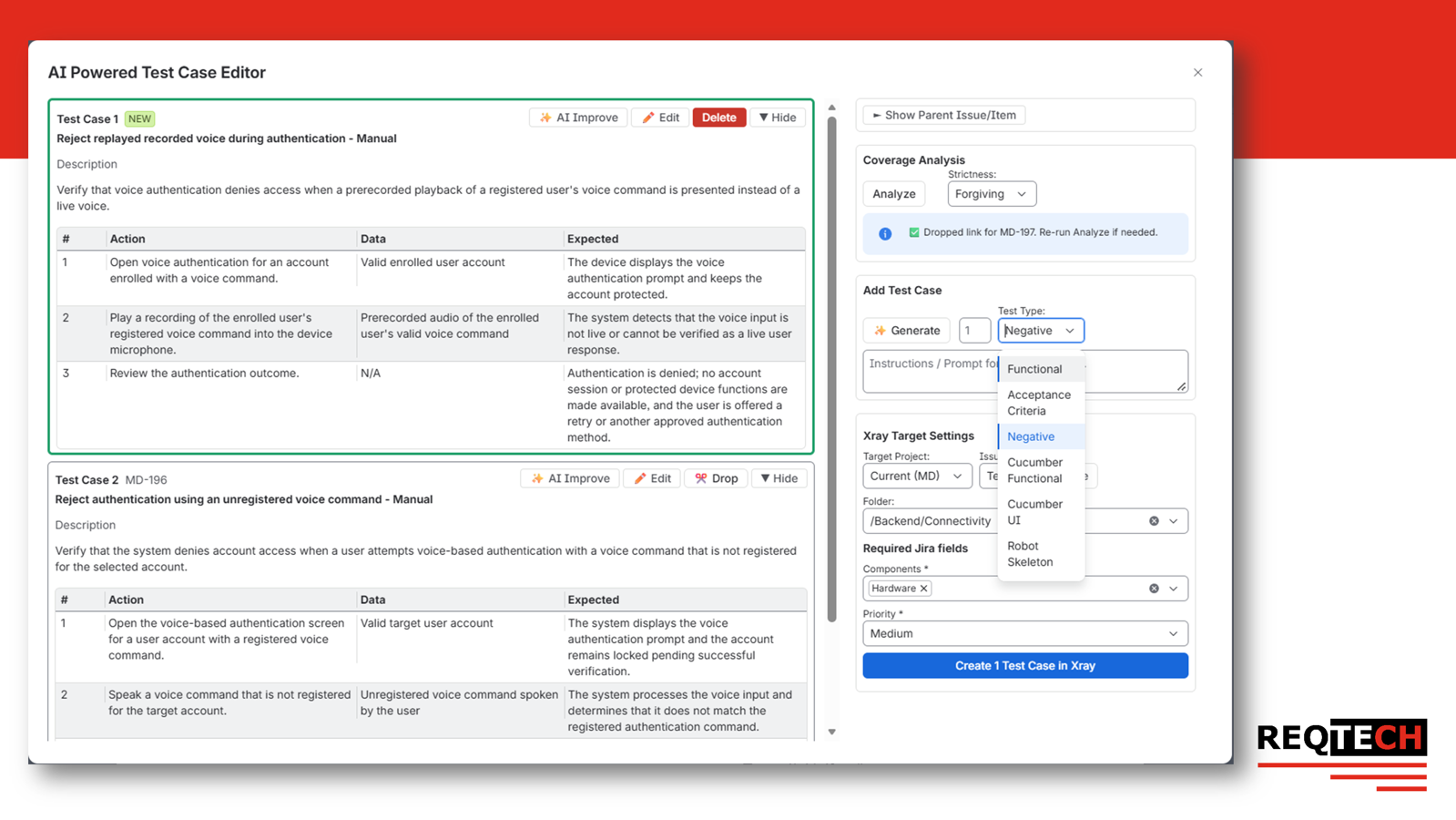
Task: Remove the Hardware component tag
Action: [923, 589]
